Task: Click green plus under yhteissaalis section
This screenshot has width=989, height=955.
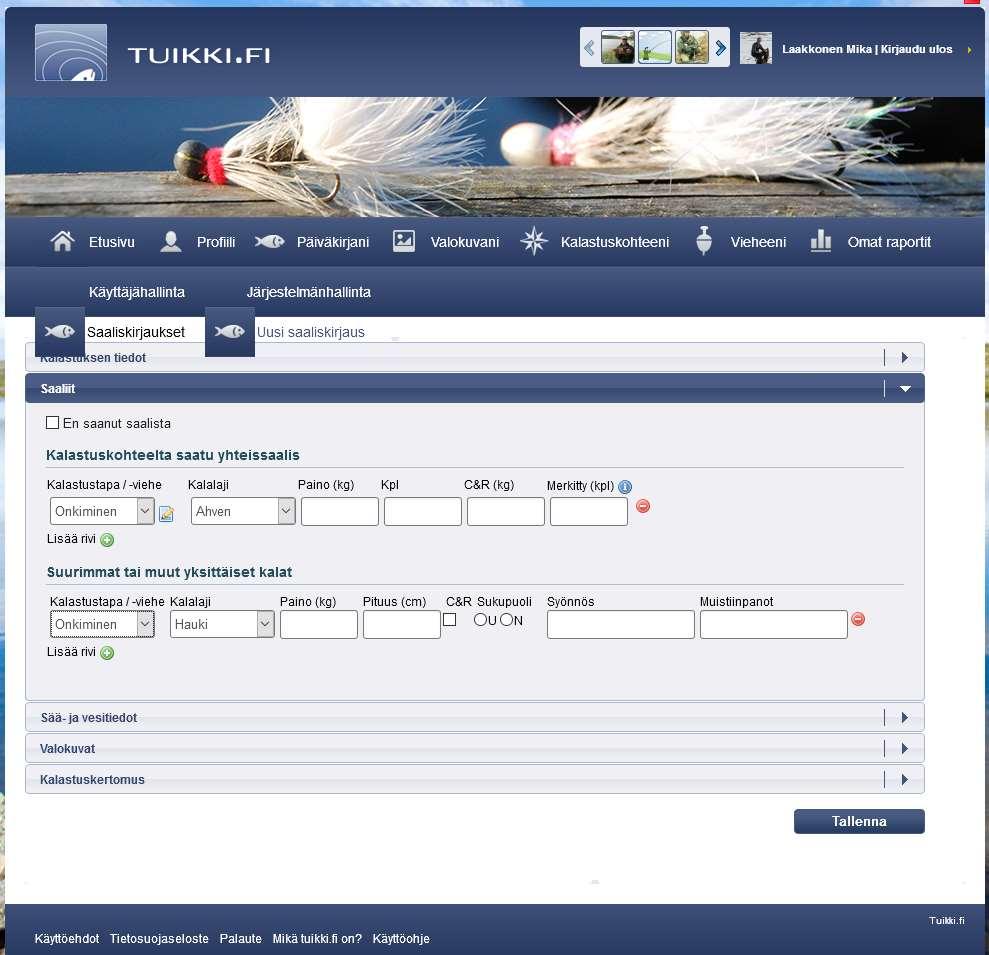Action: [x=107, y=540]
